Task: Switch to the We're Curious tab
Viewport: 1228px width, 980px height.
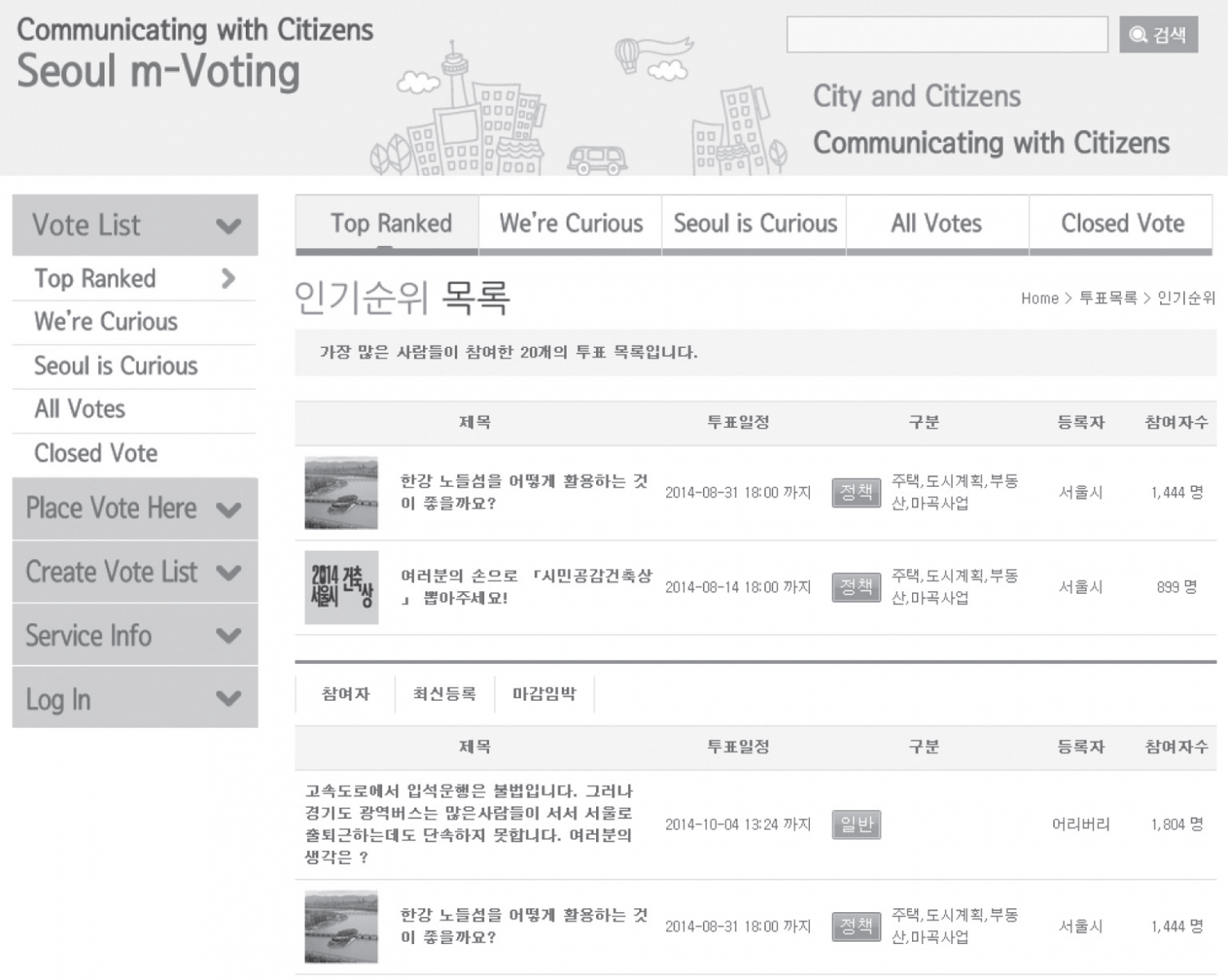Action: [x=570, y=224]
